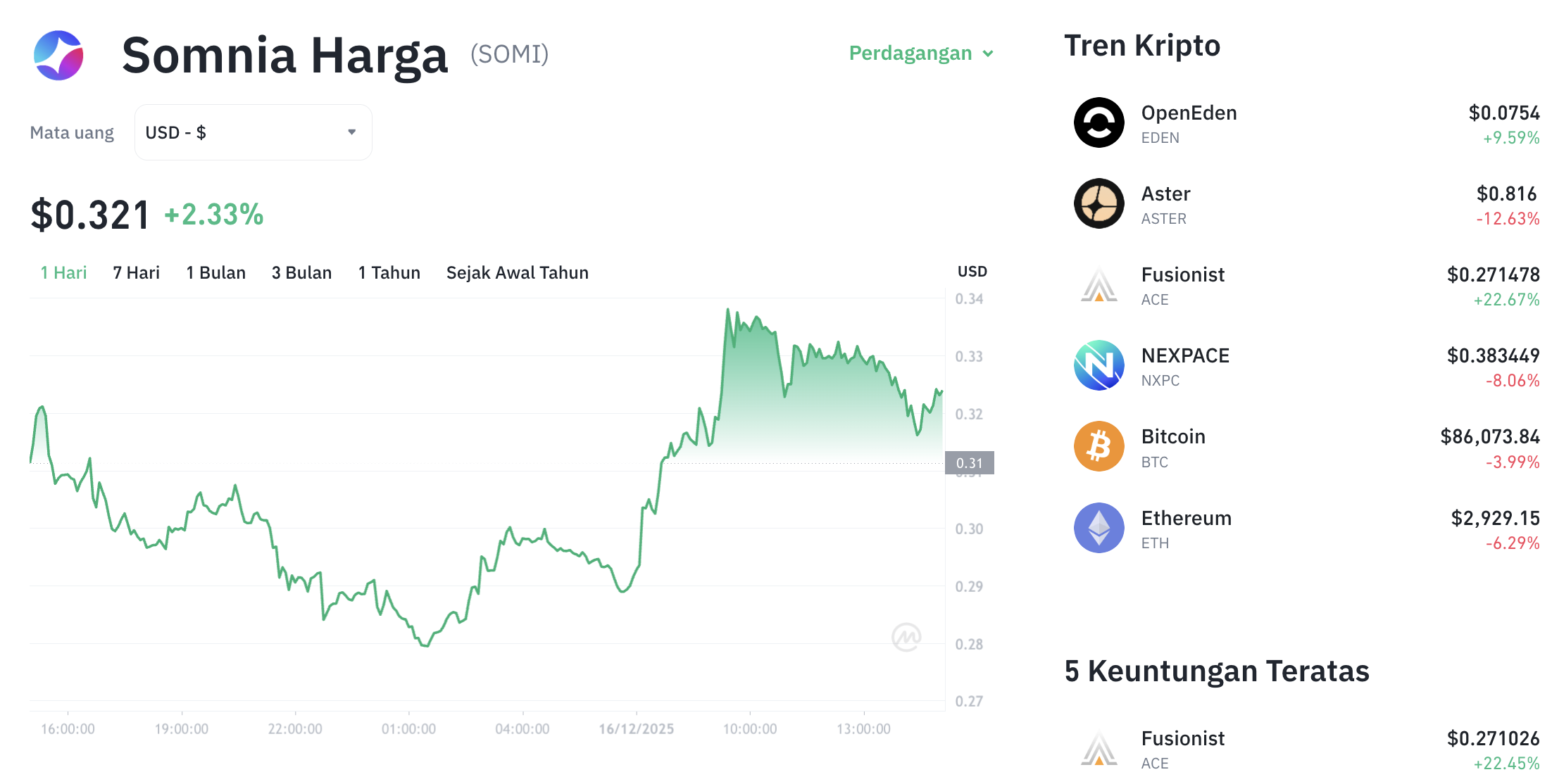The height and width of the screenshot is (784, 1552).
Task: Select the 1 Bulan chart view
Action: coord(215,272)
